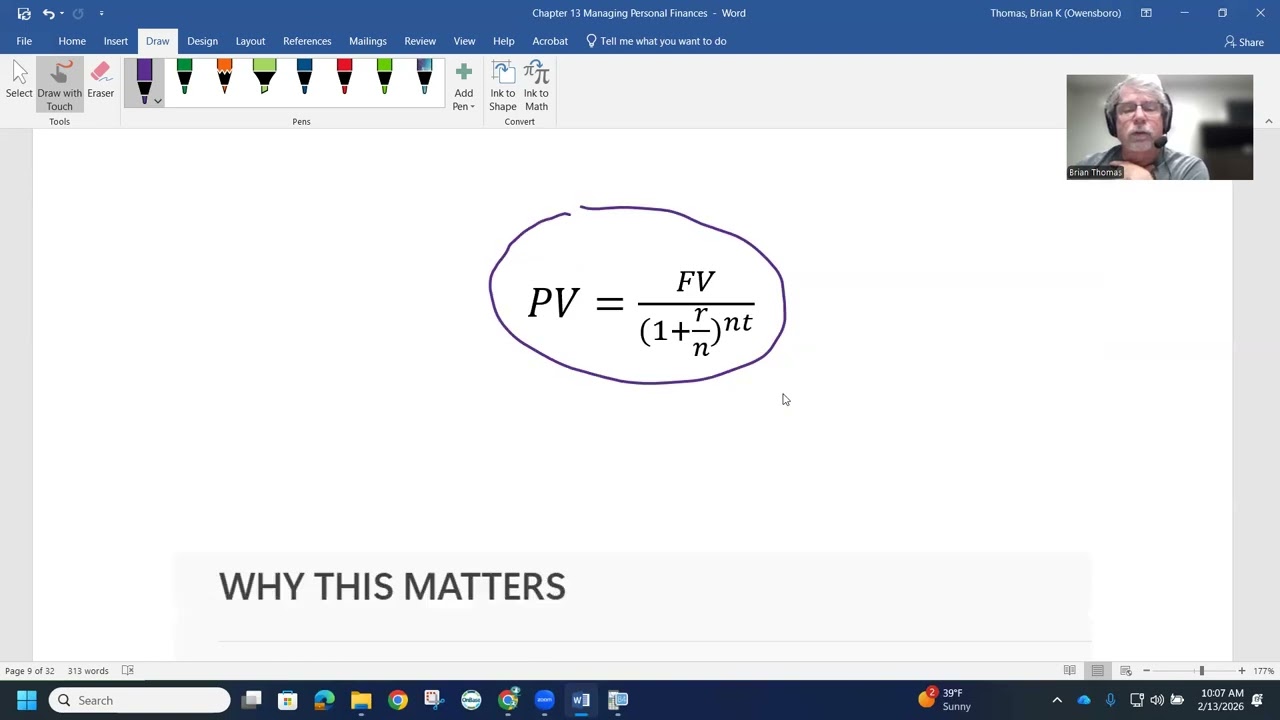
Task: Choose the Select tool in the Draw ribbon
Action: 19,81
